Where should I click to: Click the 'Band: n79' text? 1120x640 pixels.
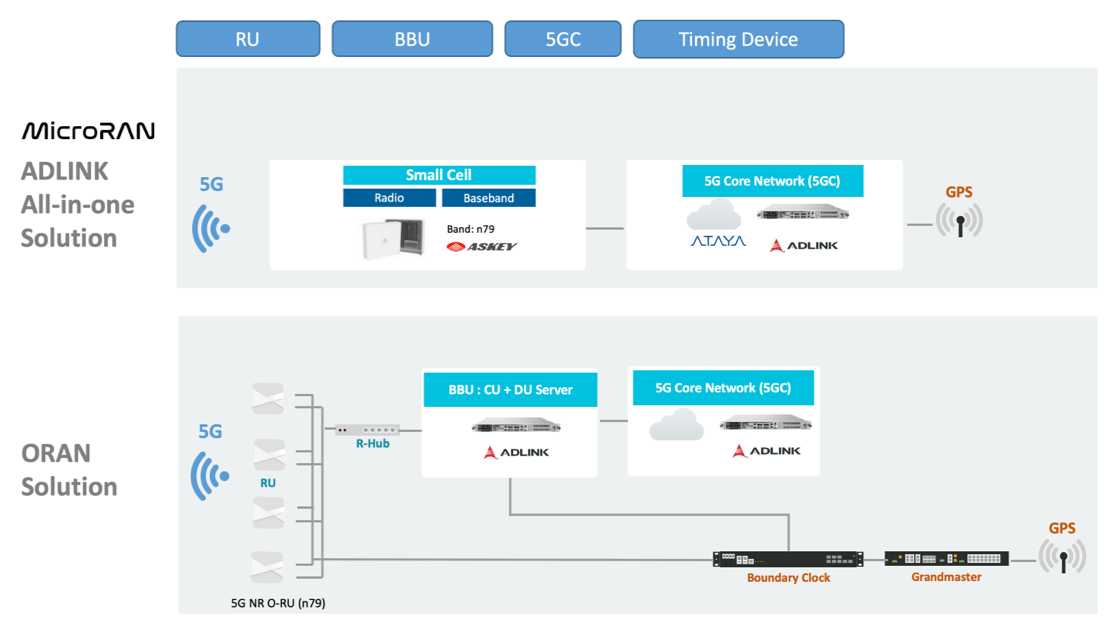coord(471,229)
